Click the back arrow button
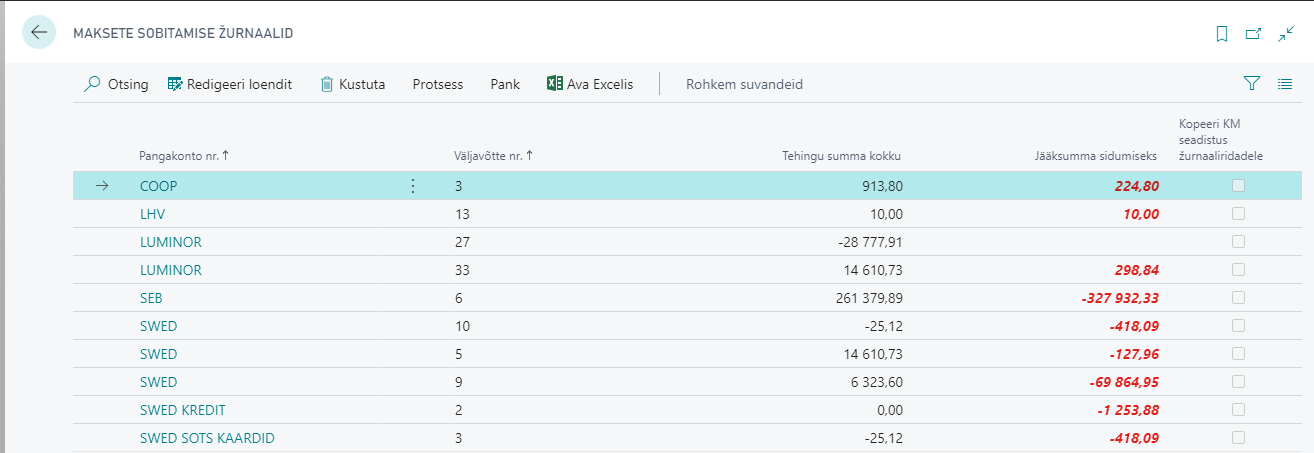The height and width of the screenshot is (453, 1314). pyautogui.click(x=39, y=32)
